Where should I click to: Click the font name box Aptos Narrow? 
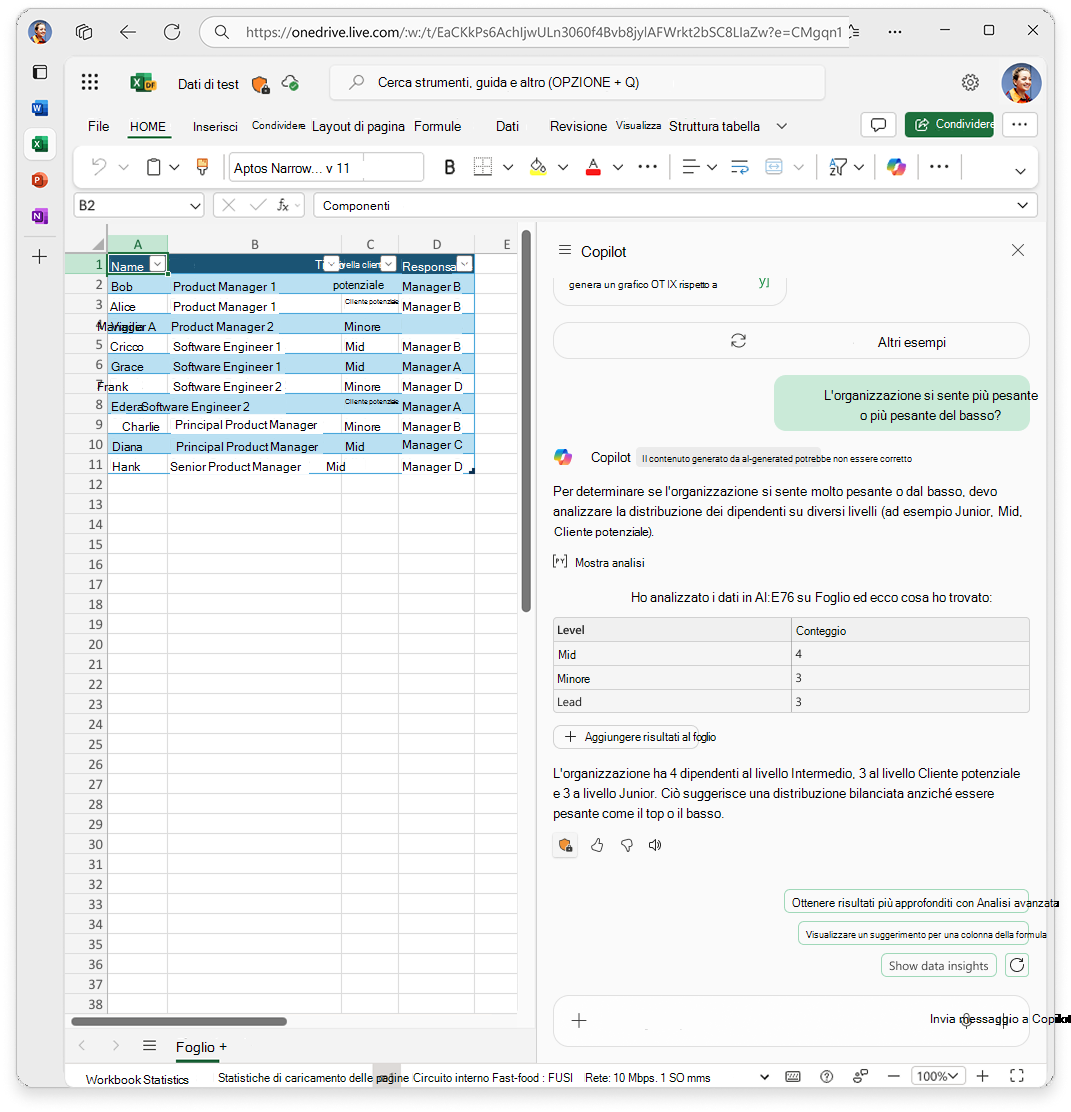pos(326,168)
